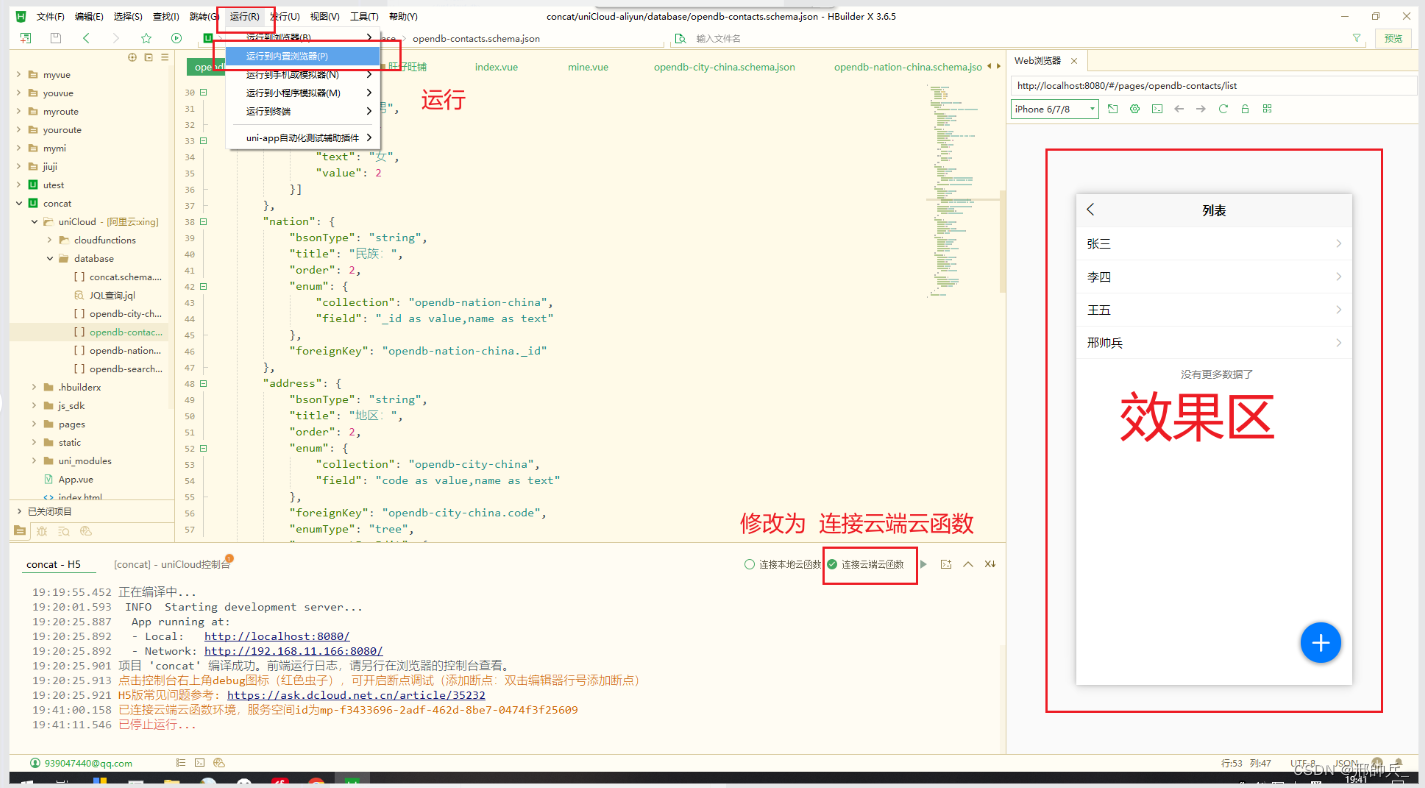This screenshot has height=788, width=1425.
Task: Collapse the concat project
Action: (x=20, y=203)
